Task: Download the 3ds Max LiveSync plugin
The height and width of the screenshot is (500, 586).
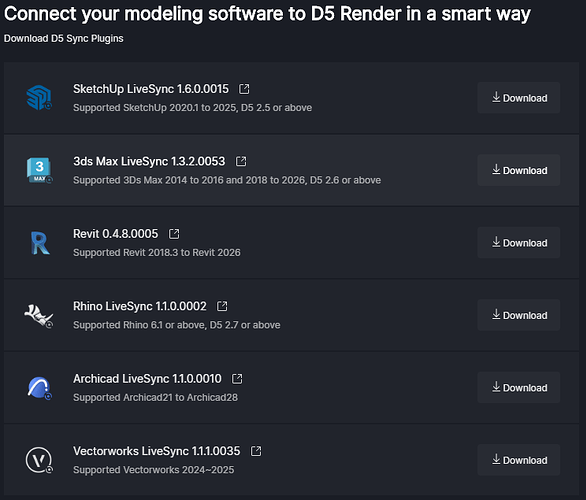Action: pyautogui.click(x=519, y=170)
